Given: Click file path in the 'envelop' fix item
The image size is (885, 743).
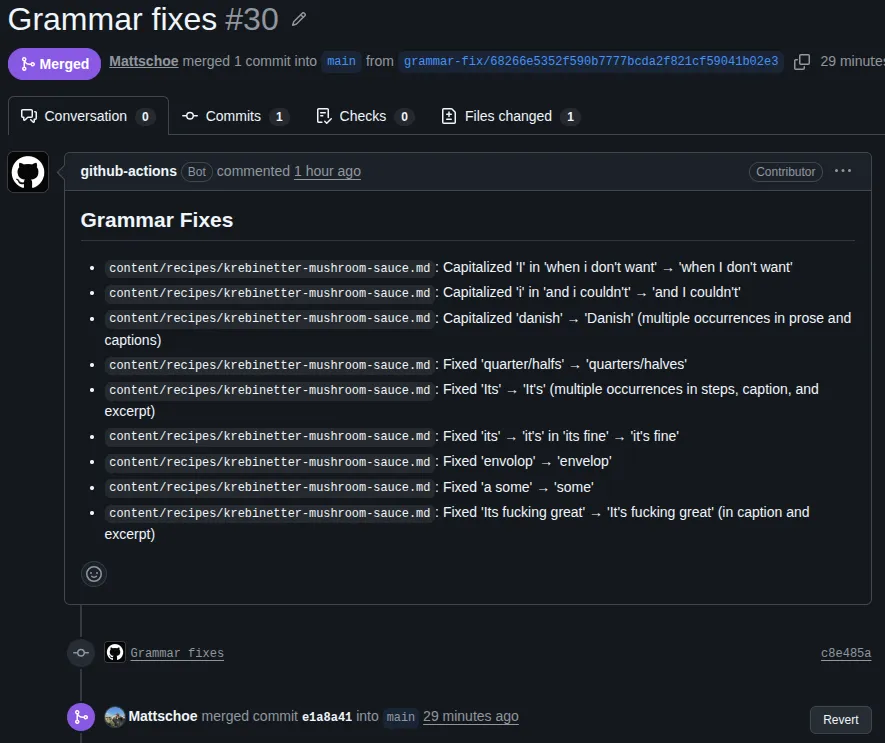Looking at the screenshot, I should pos(269,462).
